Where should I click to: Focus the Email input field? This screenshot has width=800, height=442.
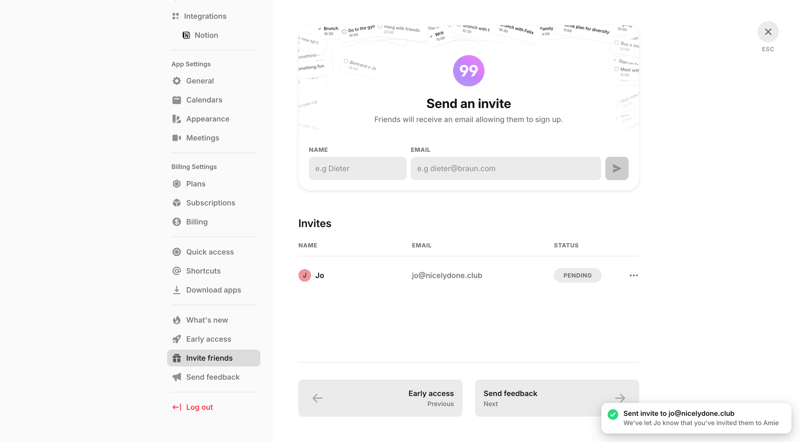506,168
